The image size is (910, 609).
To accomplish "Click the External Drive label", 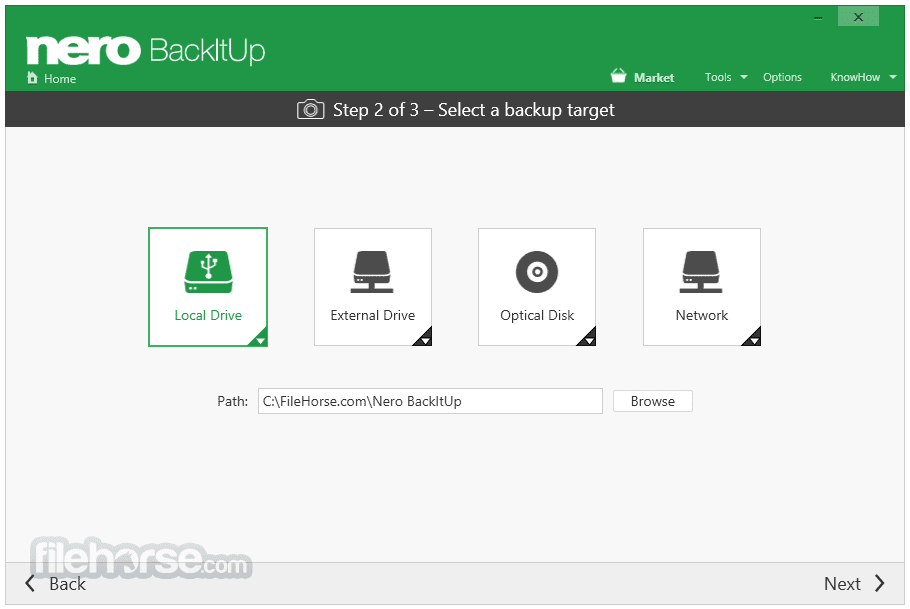I will click(x=373, y=315).
